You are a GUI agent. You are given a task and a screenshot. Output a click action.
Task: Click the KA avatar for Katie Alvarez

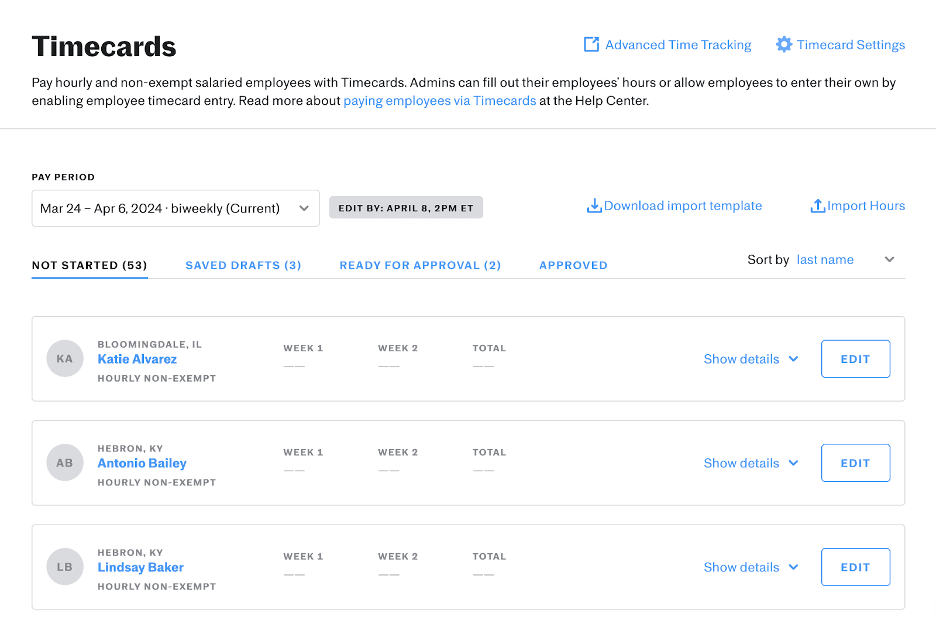(65, 359)
